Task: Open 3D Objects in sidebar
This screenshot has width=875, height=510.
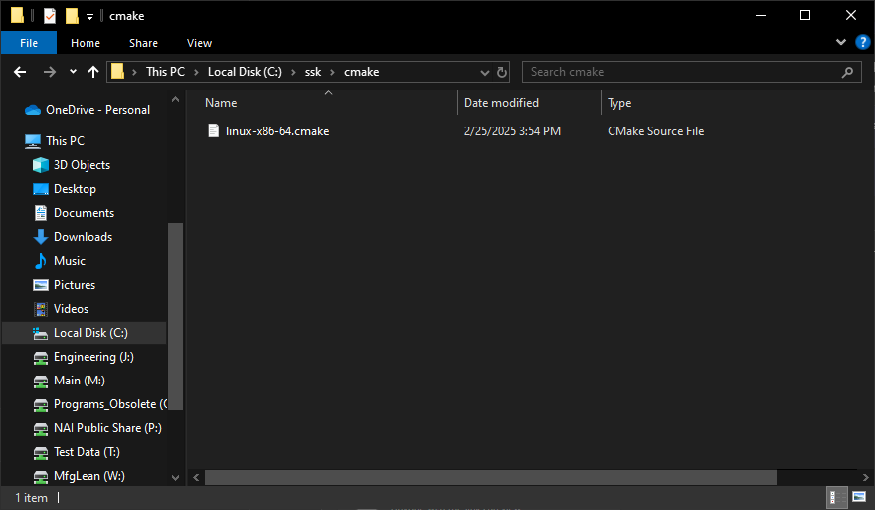Action: point(81,165)
